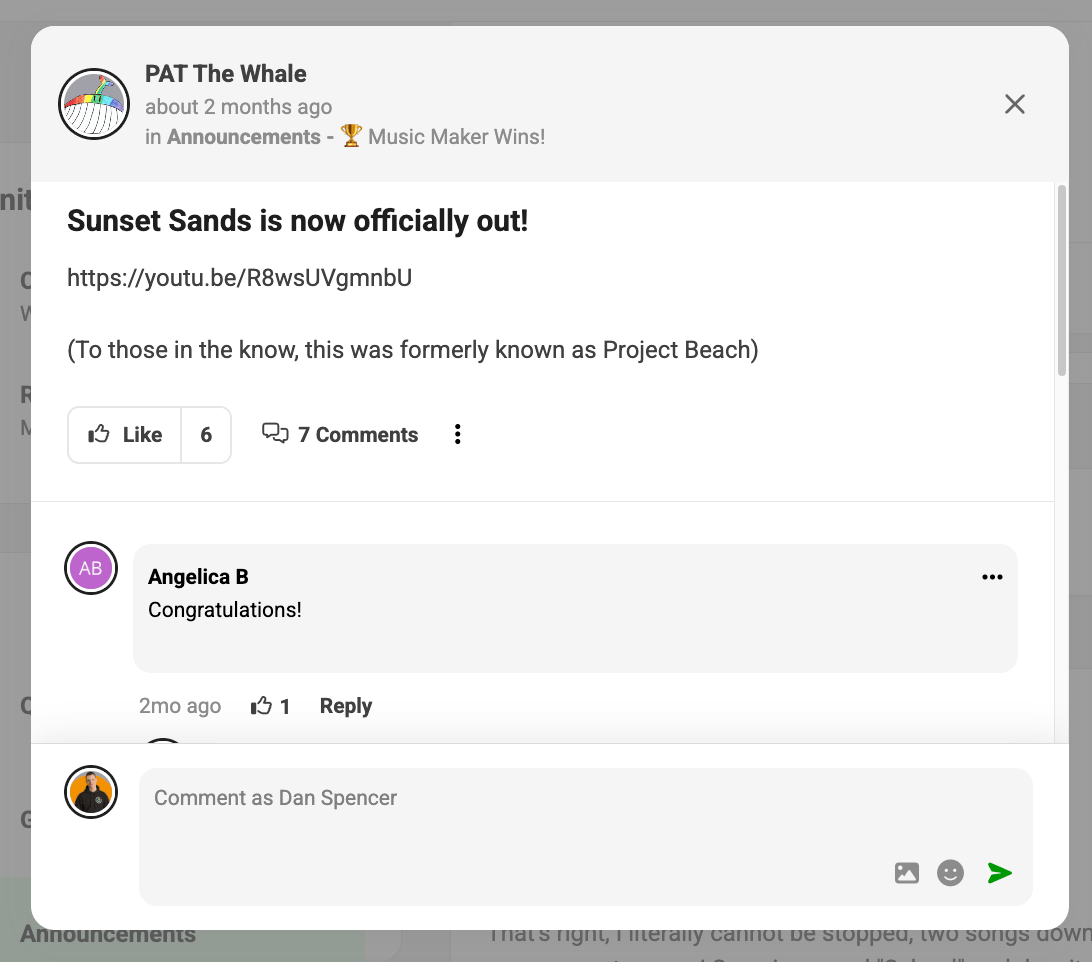Screen dimensions: 1092x962
Task: Attach an image to the comment
Action: (906, 873)
